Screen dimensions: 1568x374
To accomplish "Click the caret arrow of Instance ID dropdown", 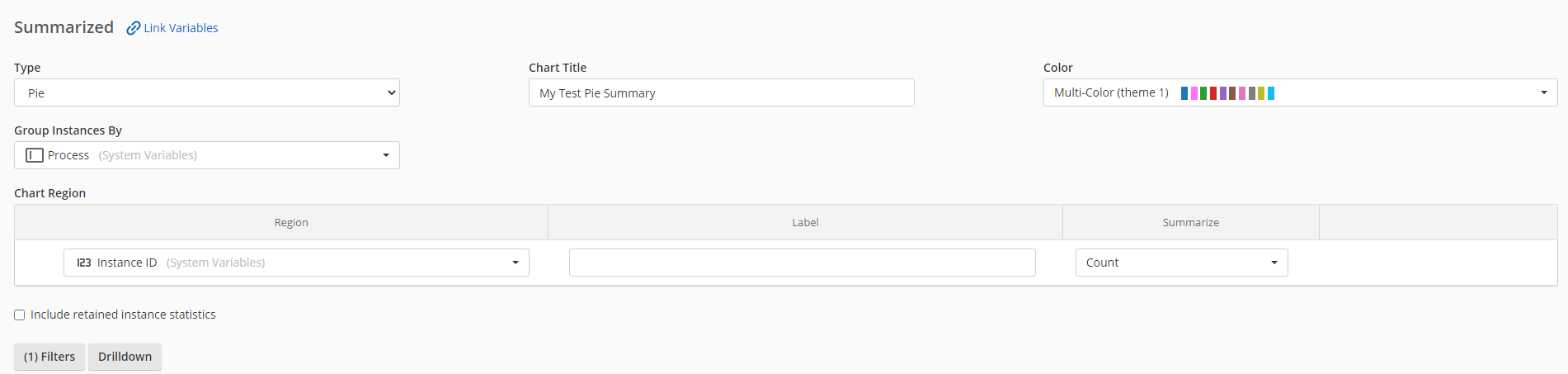I will point(516,263).
